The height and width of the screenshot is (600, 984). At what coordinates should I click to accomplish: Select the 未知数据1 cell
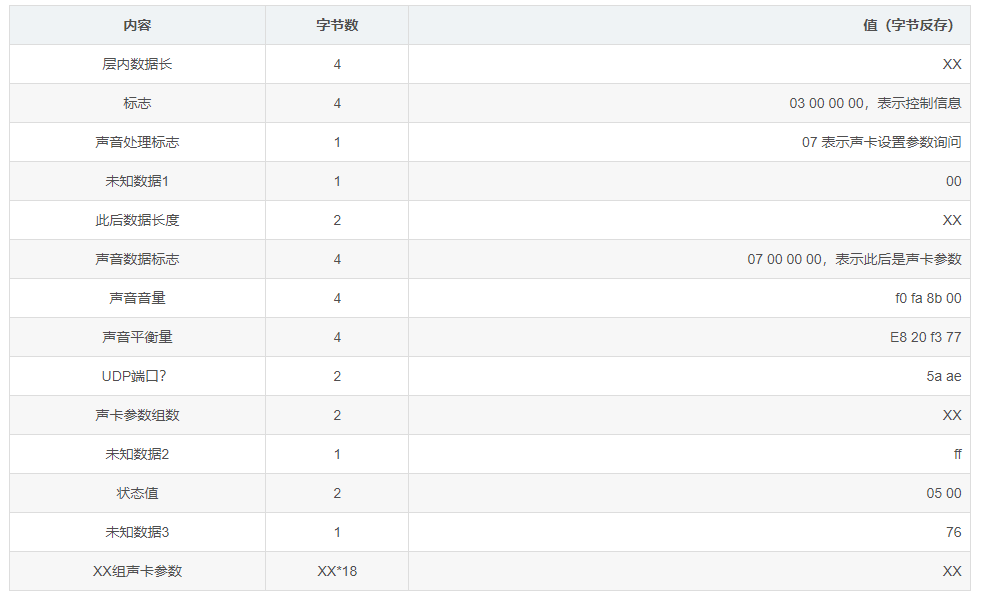tap(137, 181)
